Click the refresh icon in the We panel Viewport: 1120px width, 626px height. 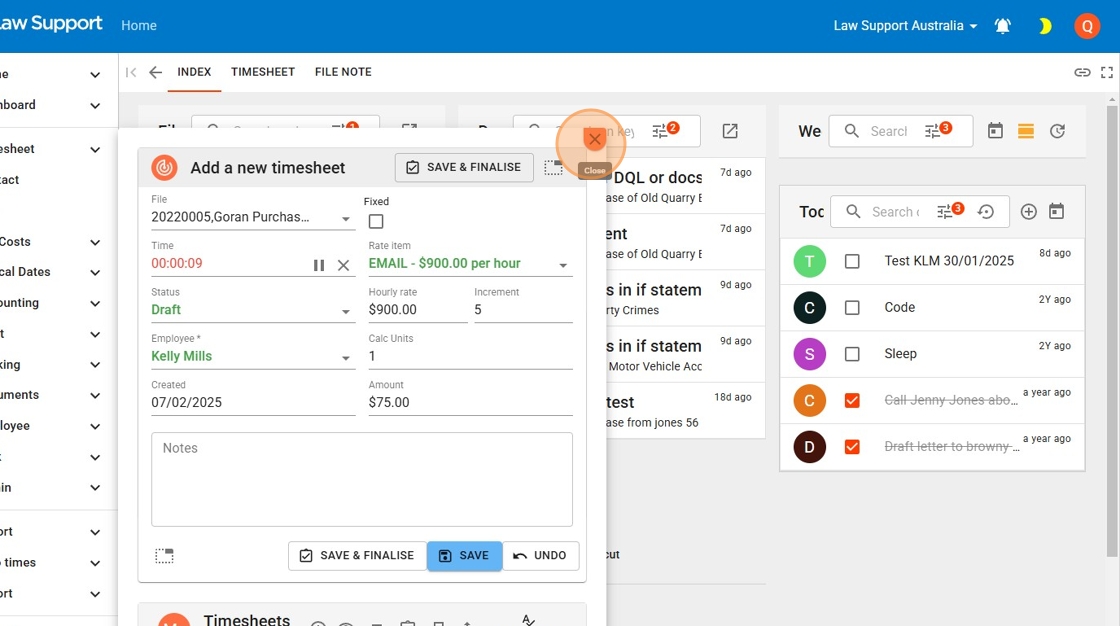pyautogui.click(x=1057, y=131)
